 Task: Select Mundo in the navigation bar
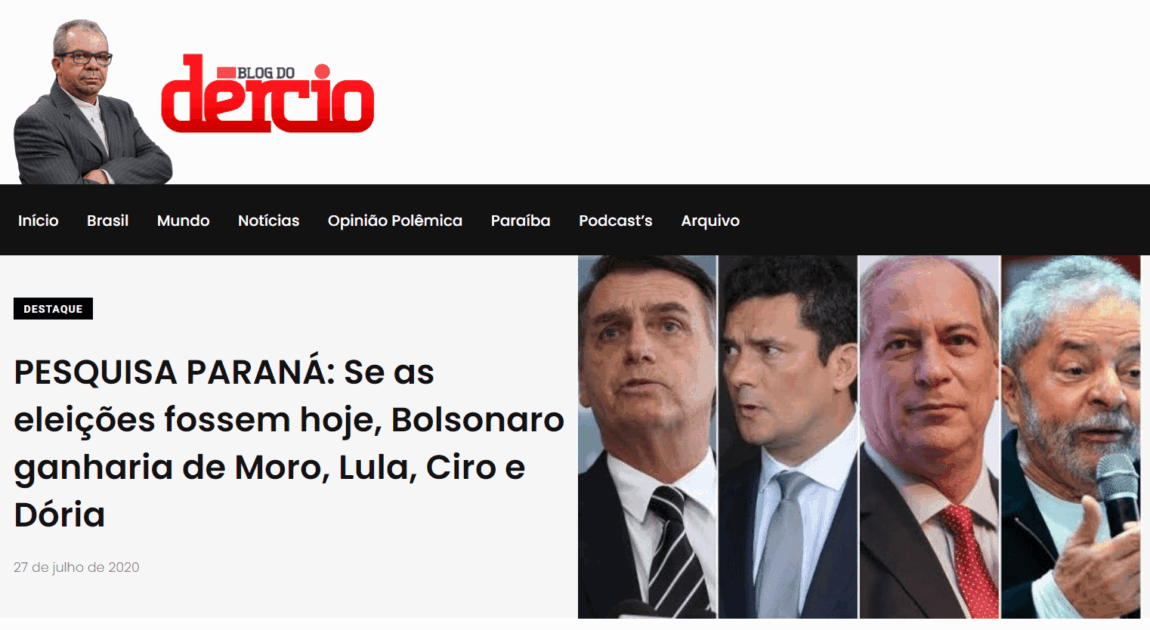point(183,221)
